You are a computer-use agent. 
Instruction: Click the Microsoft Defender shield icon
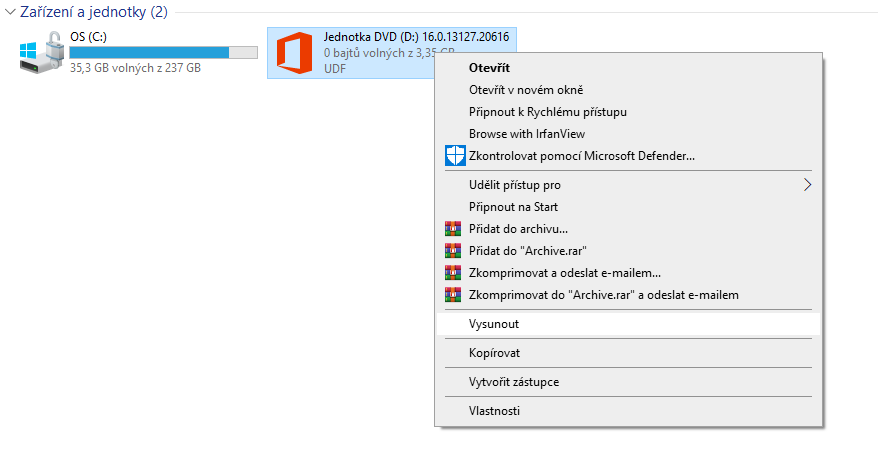[455, 156]
